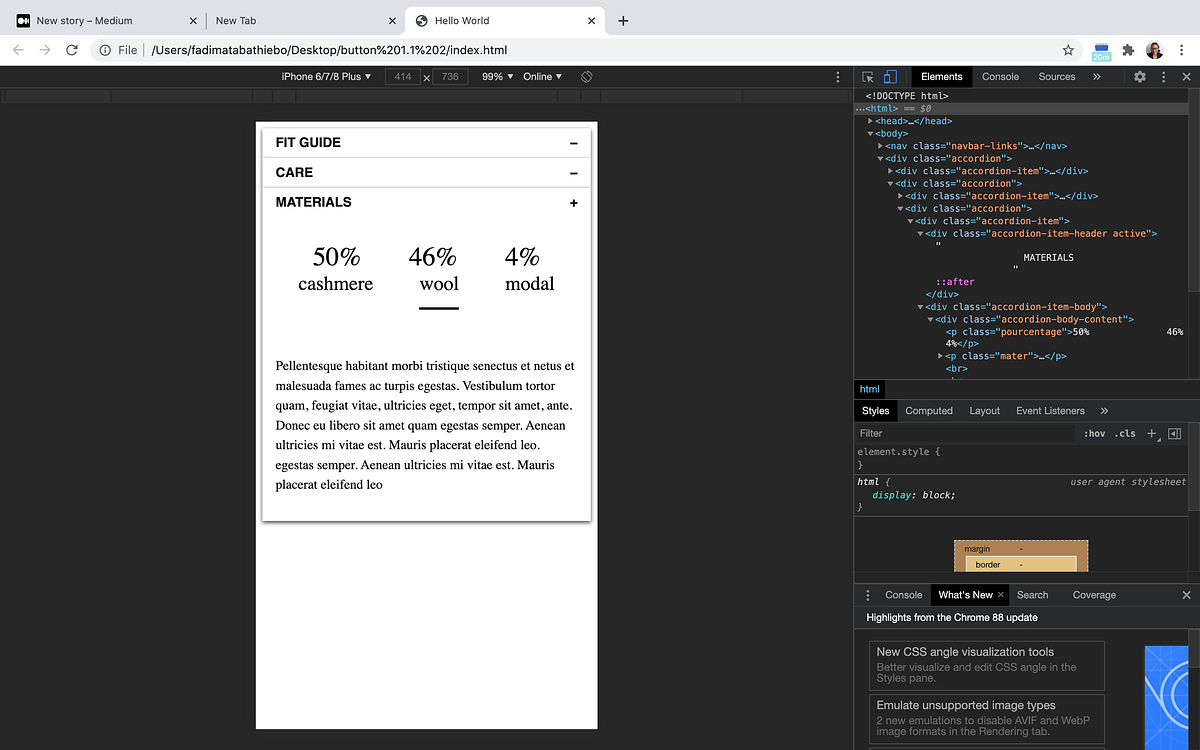Expand the head node in the Elements tree
Image resolution: width=1200 pixels, height=750 pixels.
click(870, 120)
